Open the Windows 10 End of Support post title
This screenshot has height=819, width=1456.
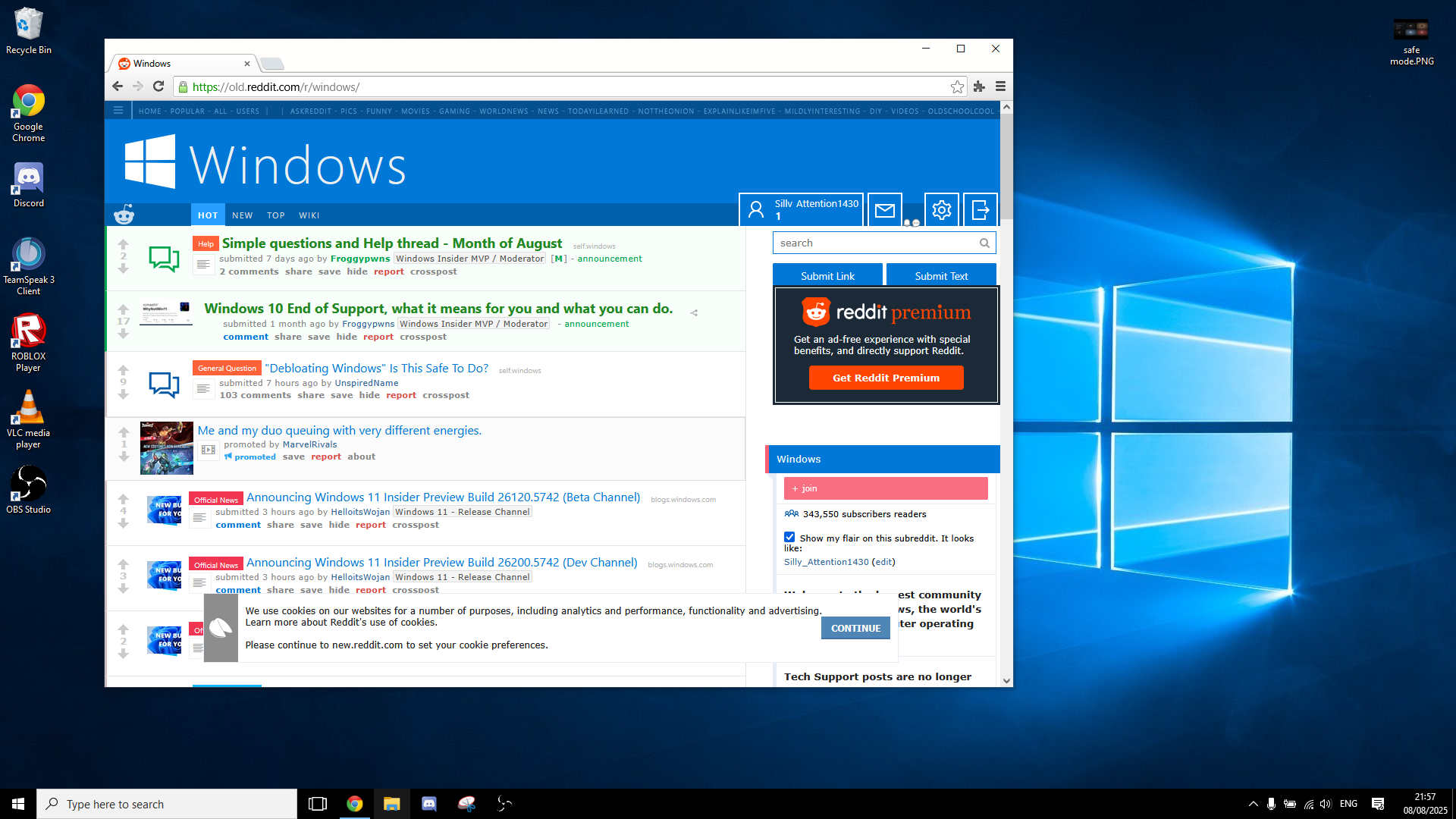click(438, 309)
